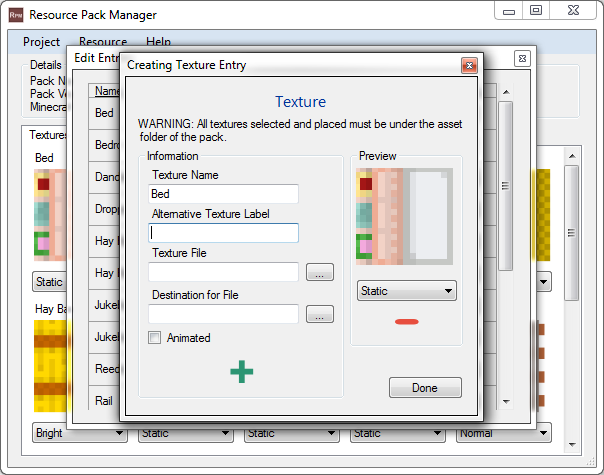
Task: Click the Texture File path field
Action: coord(223,272)
